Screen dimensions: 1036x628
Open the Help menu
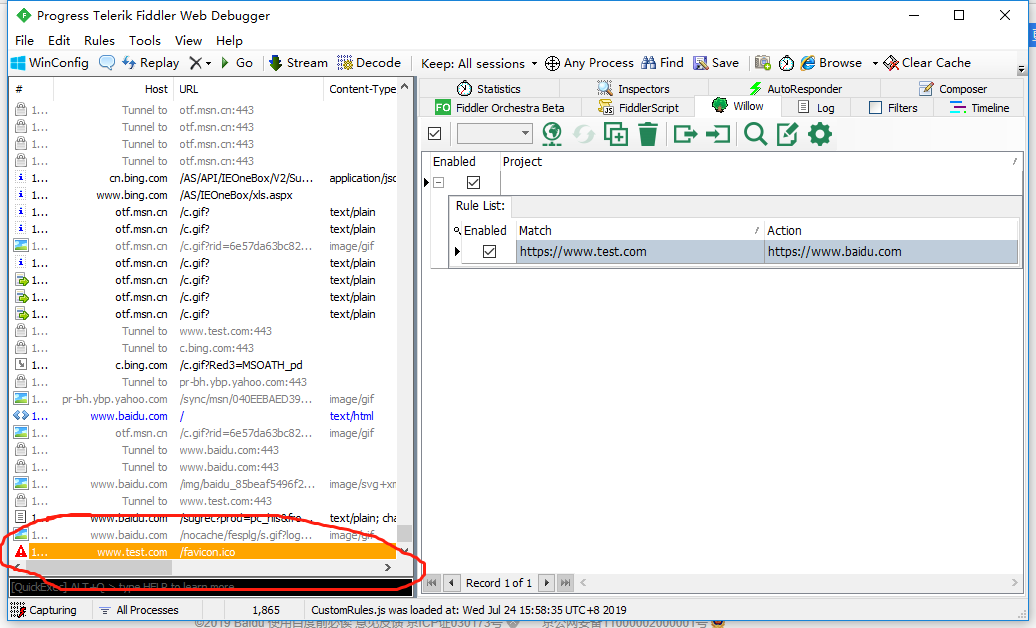(x=229, y=40)
